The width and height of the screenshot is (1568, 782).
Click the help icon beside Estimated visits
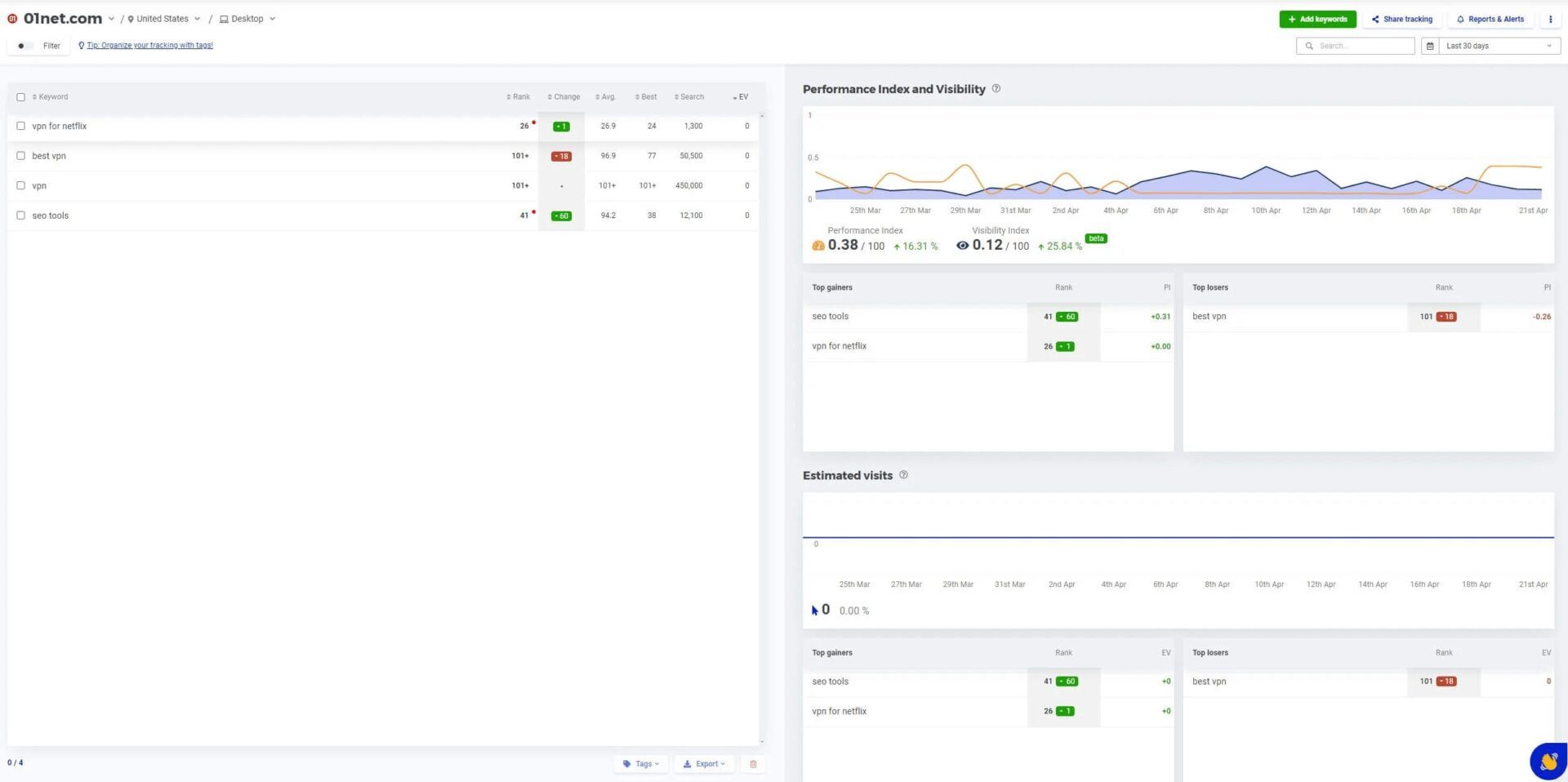pos(903,475)
